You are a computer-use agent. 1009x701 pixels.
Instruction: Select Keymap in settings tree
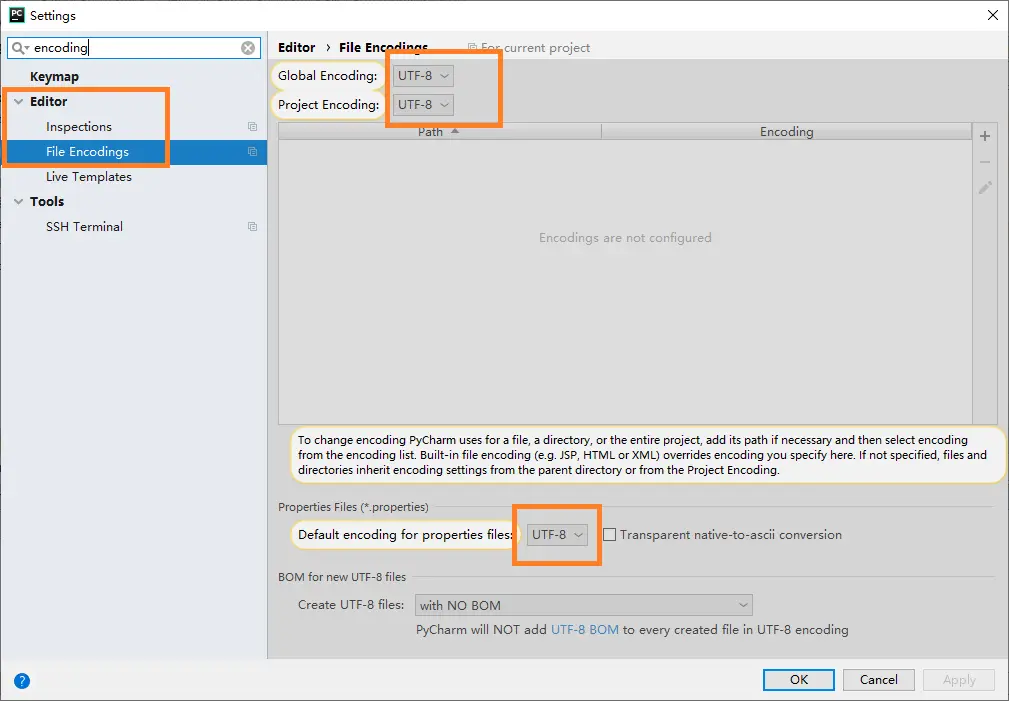54,77
